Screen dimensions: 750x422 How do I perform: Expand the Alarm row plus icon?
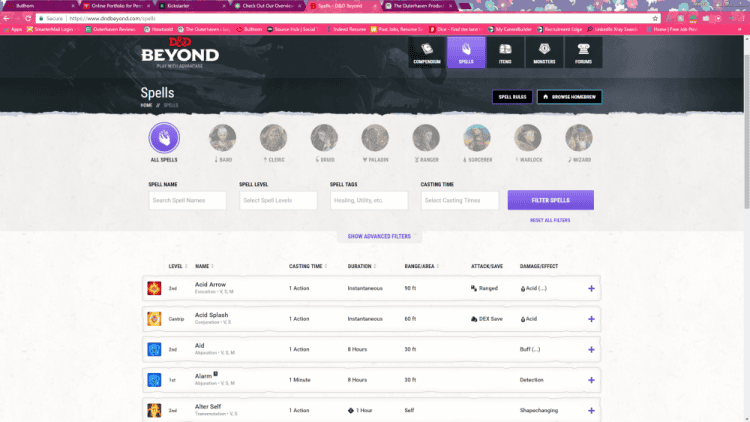pyautogui.click(x=591, y=380)
